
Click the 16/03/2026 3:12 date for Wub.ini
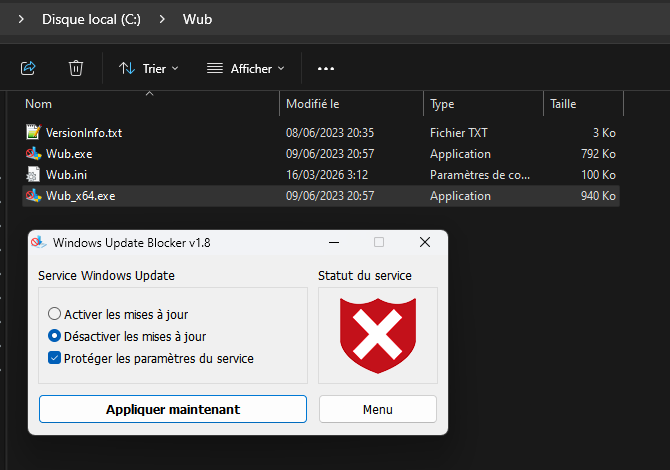(326, 175)
